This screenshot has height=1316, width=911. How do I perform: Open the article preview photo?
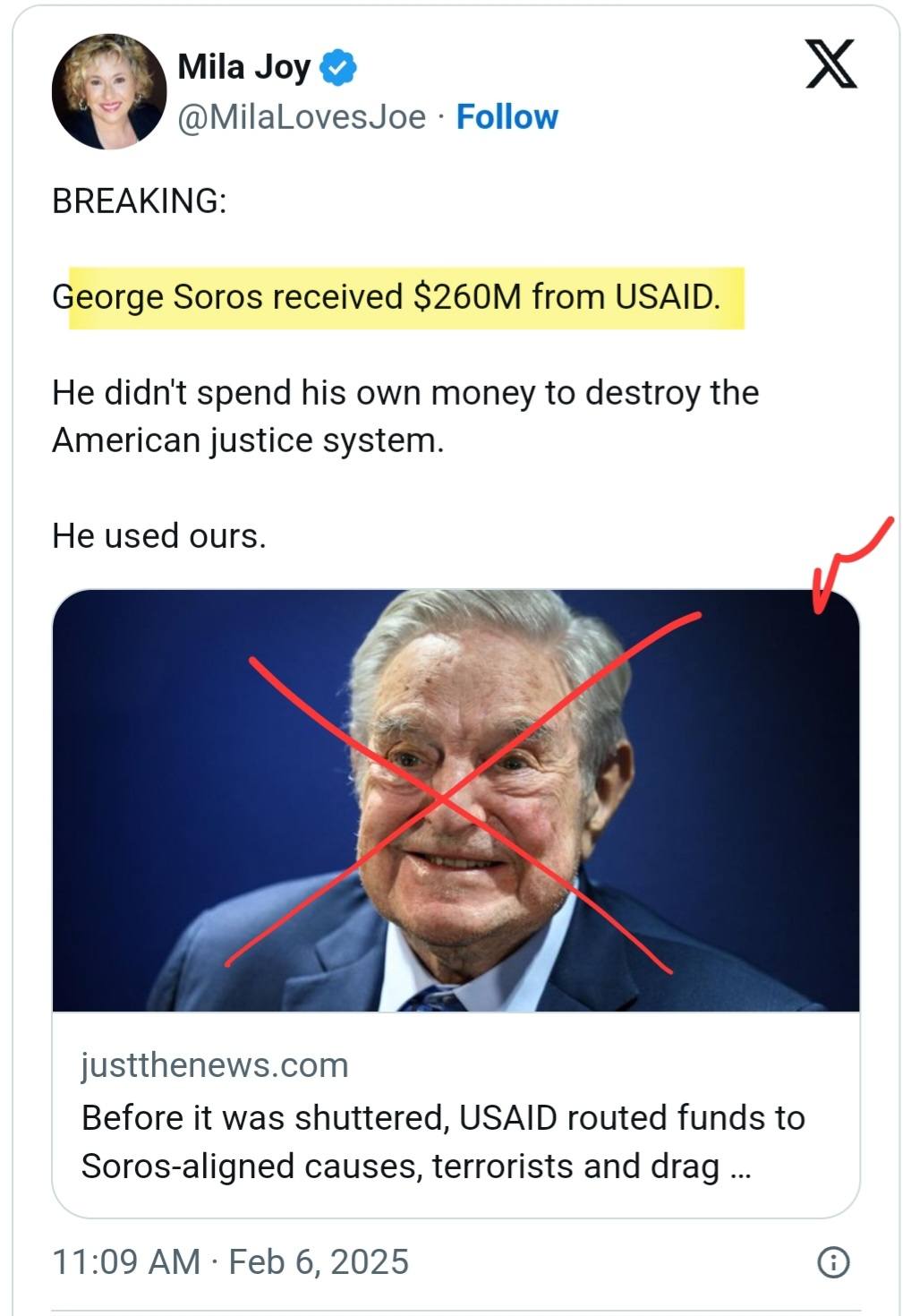click(455, 800)
